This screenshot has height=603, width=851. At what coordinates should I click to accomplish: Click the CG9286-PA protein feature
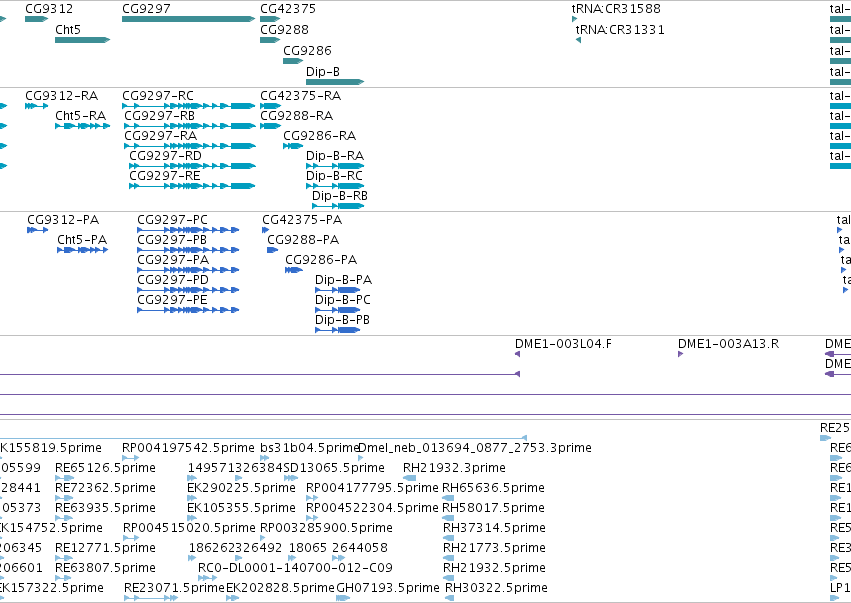pyautogui.click(x=294, y=270)
